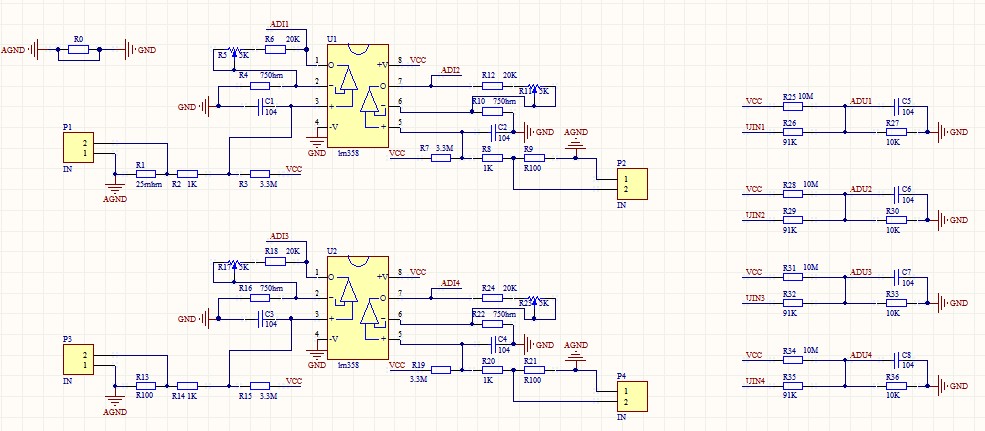Select resistor R14 1K
Viewport: 985px width, 431px height.
tap(187, 386)
